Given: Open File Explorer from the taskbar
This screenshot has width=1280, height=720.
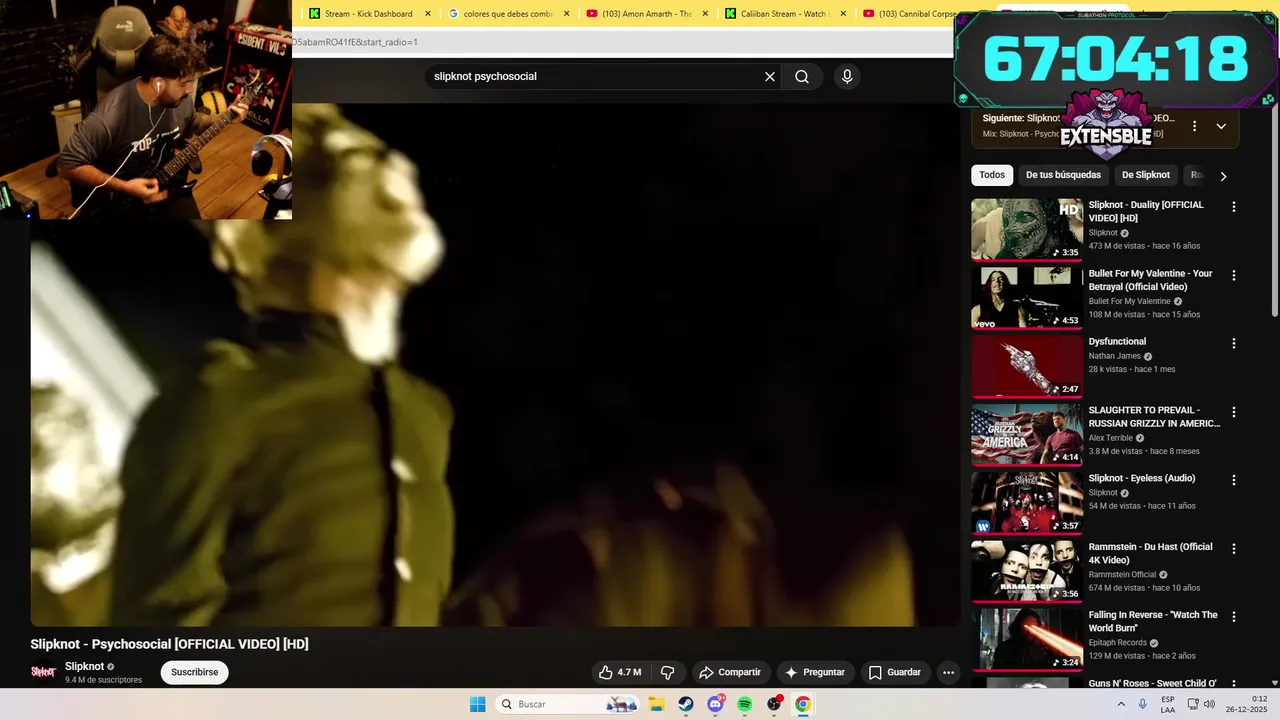Looking at the screenshot, I should pyautogui.click(x=657, y=704).
